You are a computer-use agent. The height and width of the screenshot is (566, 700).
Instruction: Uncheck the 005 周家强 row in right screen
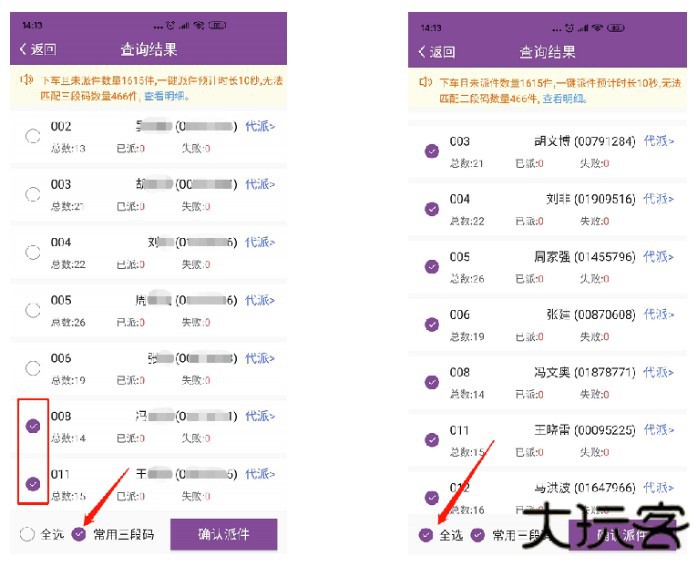(x=432, y=266)
